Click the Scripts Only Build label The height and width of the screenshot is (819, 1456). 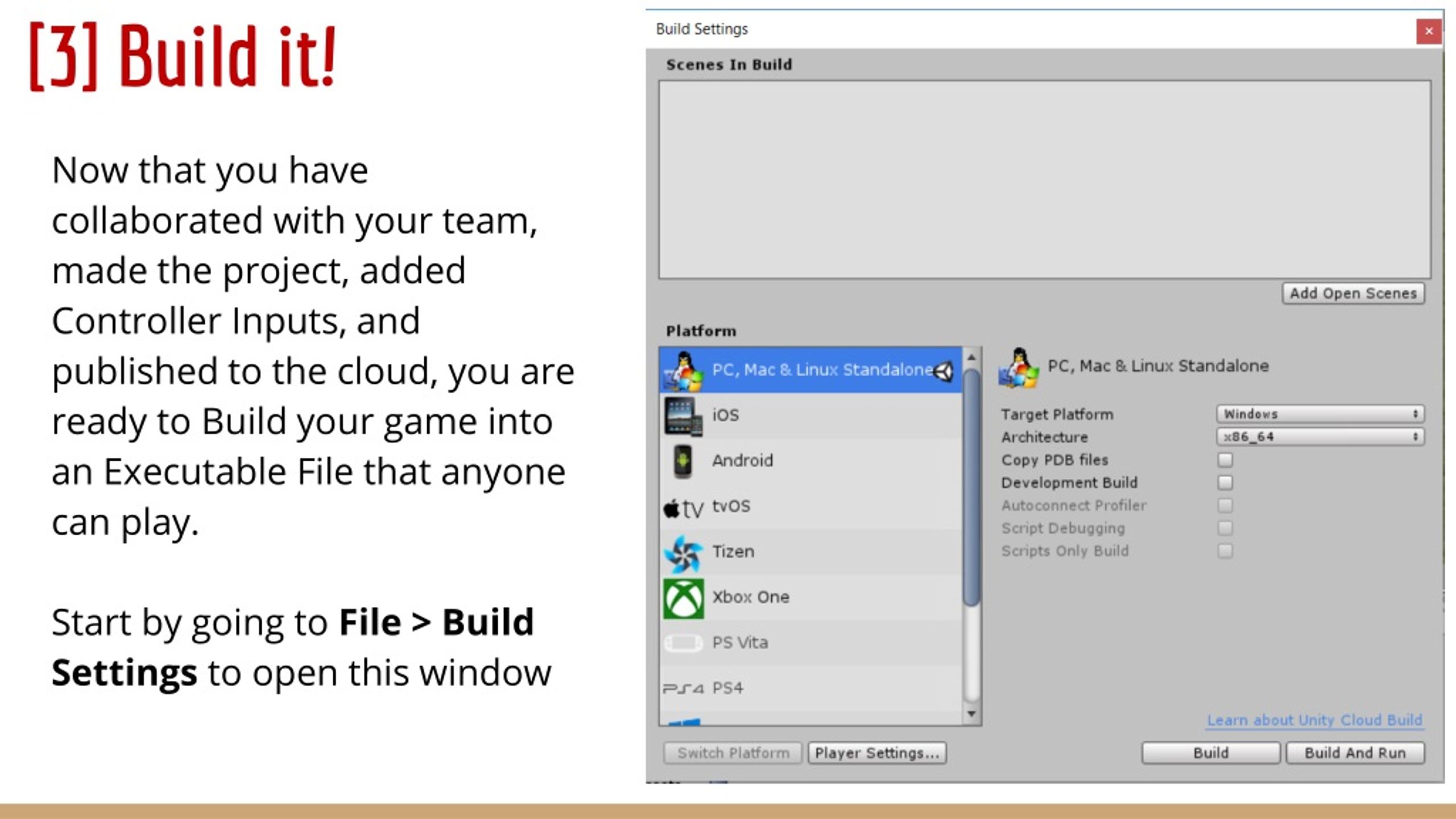coord(1065,551)
